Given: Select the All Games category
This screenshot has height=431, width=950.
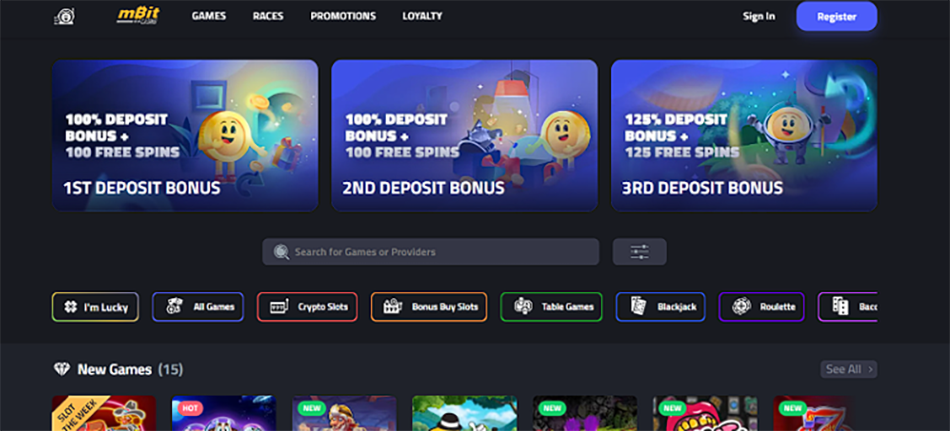Looking at the screenshot, I should [x=198, y=307].
